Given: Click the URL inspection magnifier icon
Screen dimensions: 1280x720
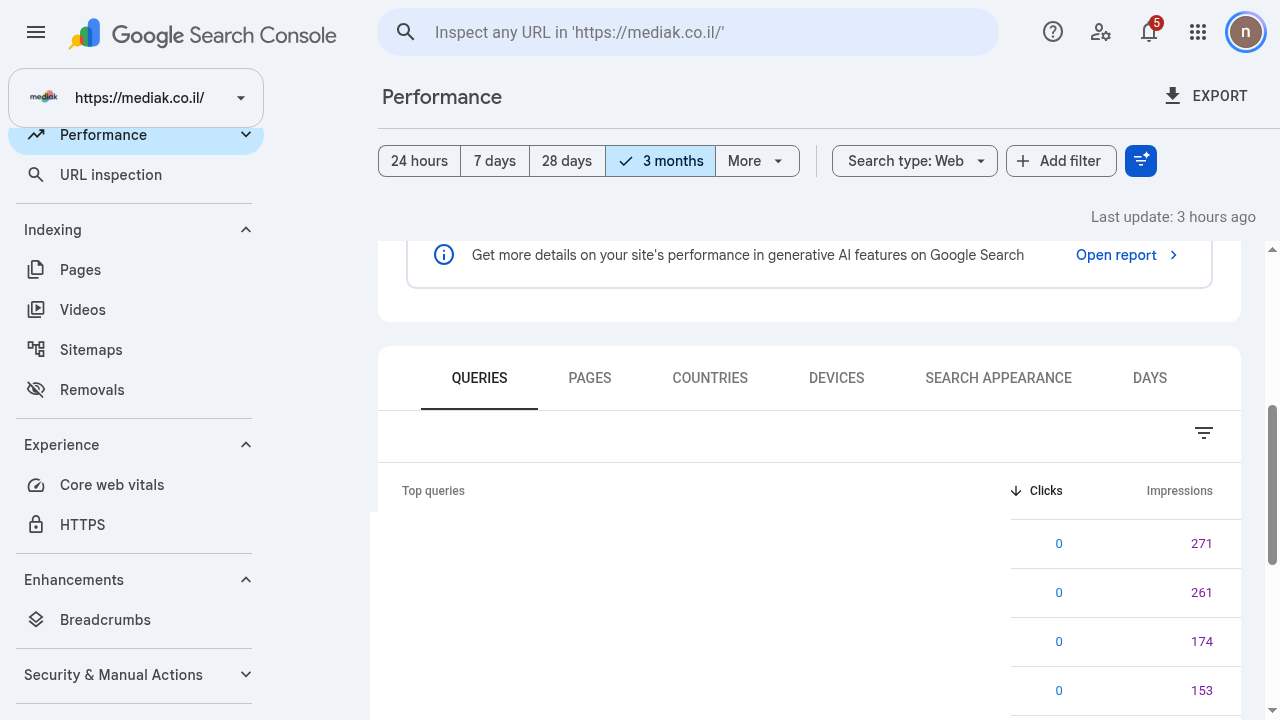Looking at the screenshot, I should [36, 175].
